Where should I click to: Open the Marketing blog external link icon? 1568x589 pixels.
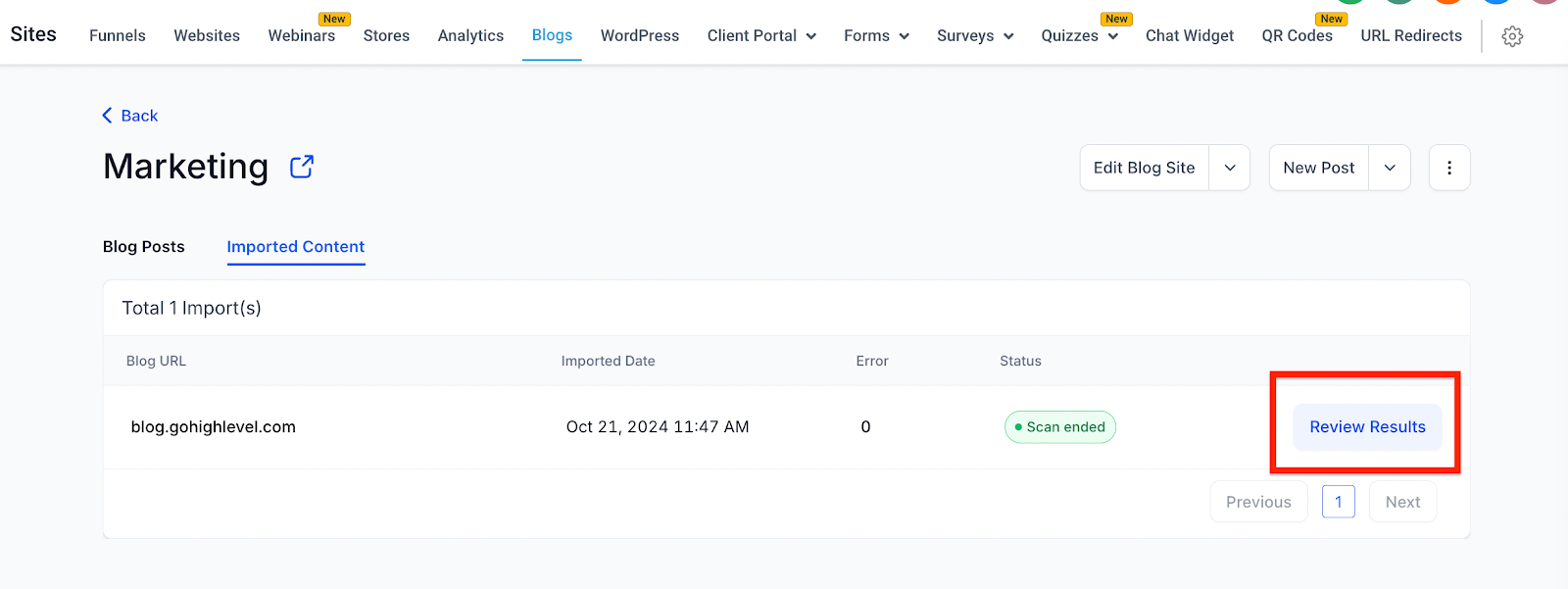[302, 167]
